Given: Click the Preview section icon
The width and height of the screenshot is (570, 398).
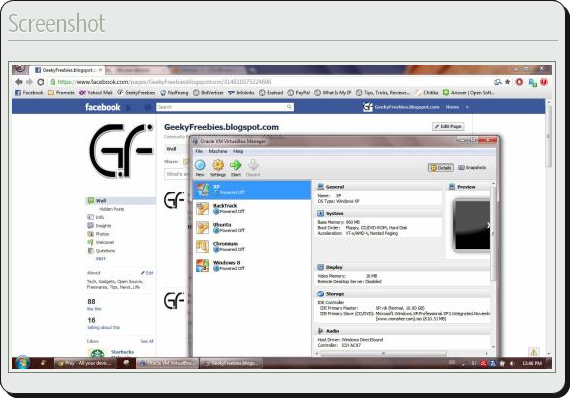Looking at the screenshot, I should [x=452, y=187].
